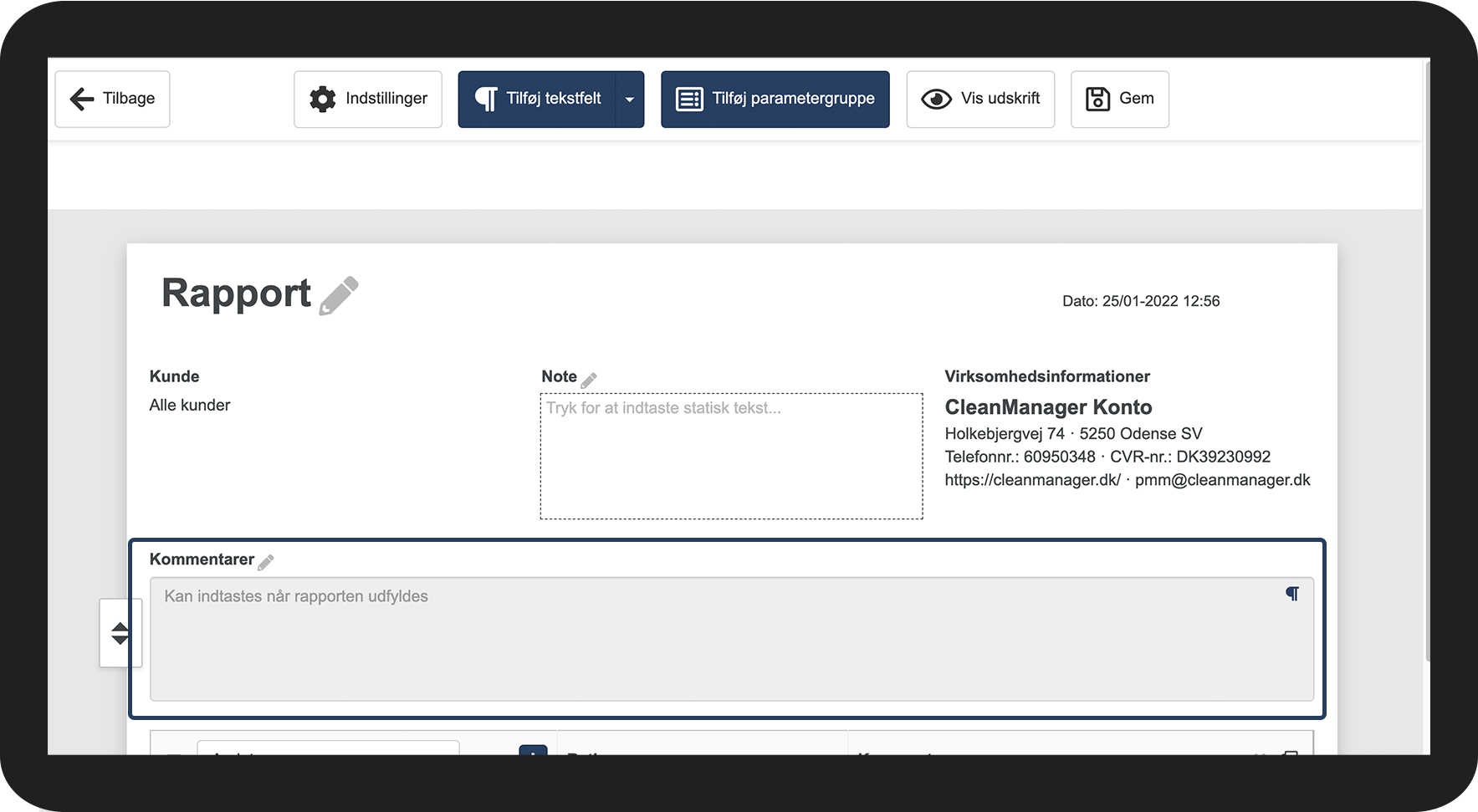
Task: Click the paragraph icon in Kommentarer field
Action: pyautogui.click(x=1292, y=594)
